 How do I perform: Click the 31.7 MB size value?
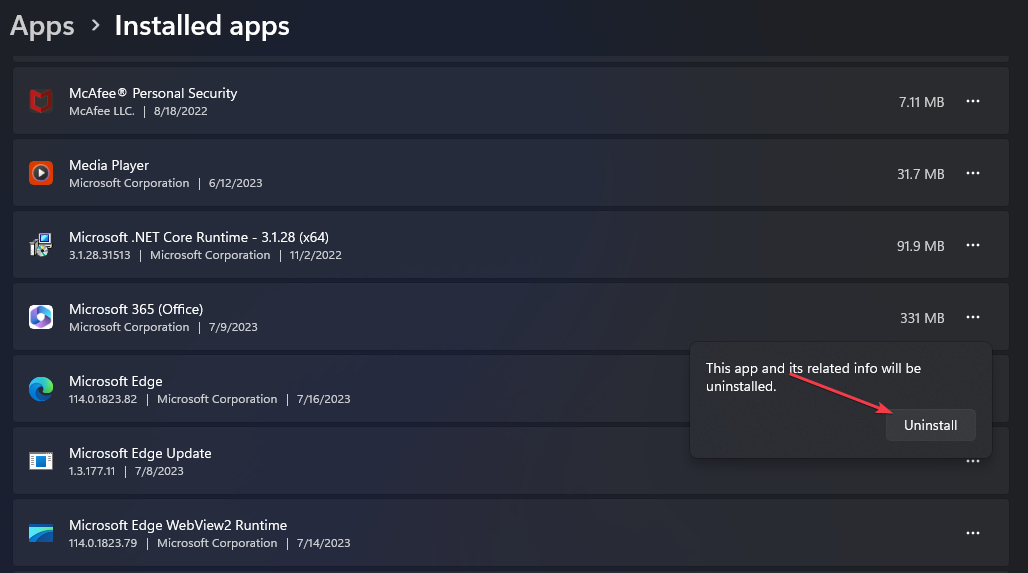(x=920, y=174)
